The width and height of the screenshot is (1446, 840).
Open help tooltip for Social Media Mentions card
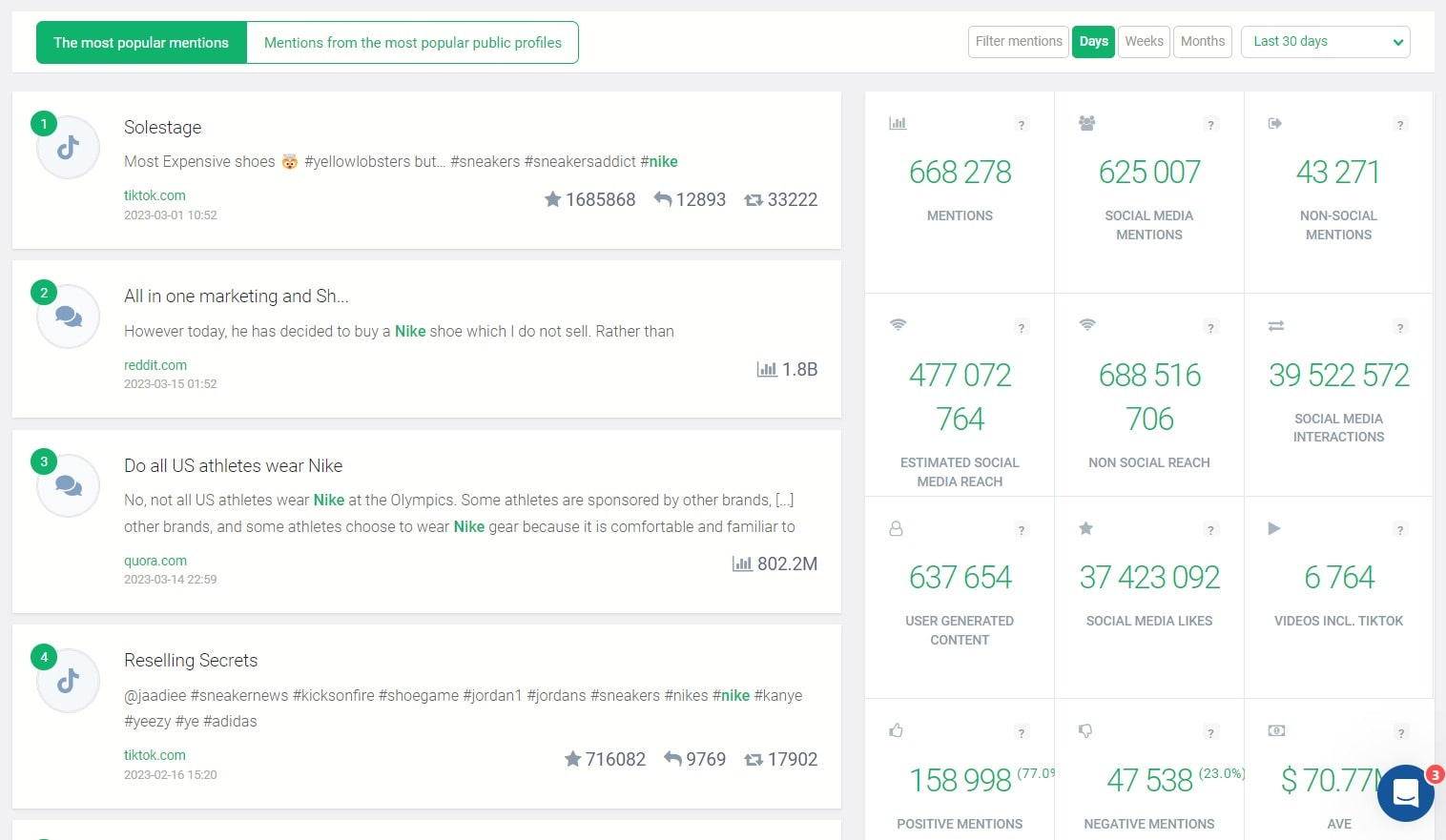(x=1210, y=125)
